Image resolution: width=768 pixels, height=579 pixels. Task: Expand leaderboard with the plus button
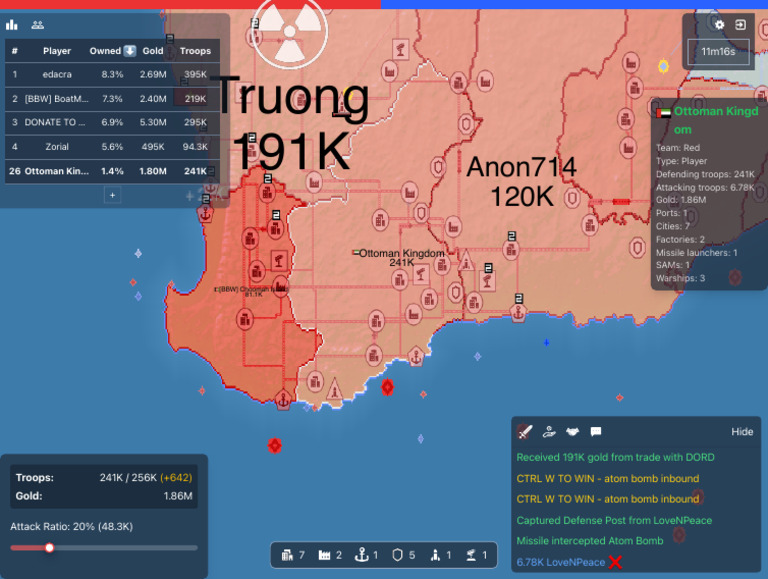coord(112,195)
